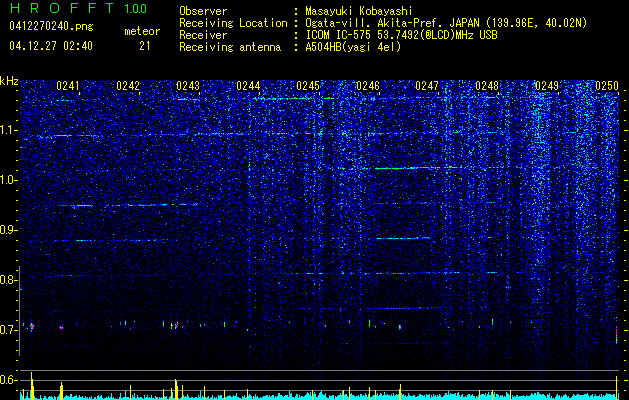Click the 0245 time marker

click(308, 86)
